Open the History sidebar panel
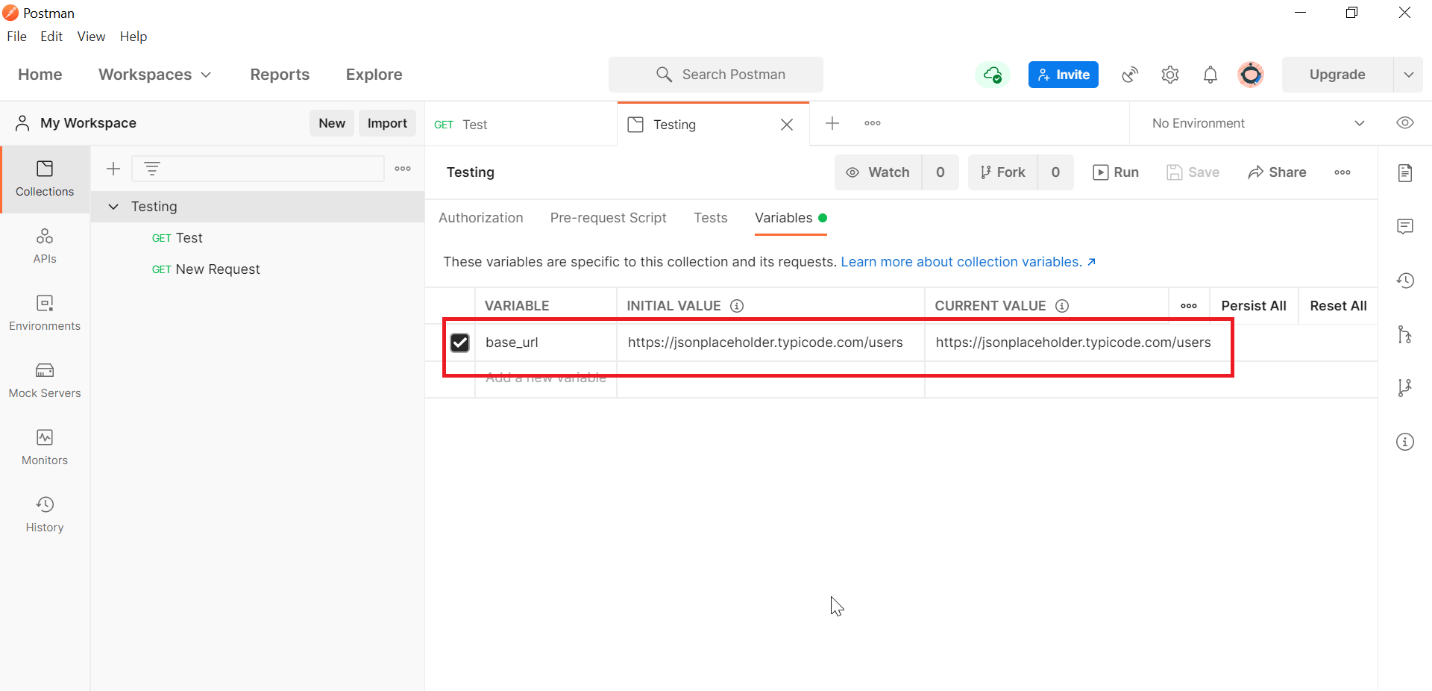Image resolution: width=1432 pixels, height=691 pixels. [x=44, y=513]
